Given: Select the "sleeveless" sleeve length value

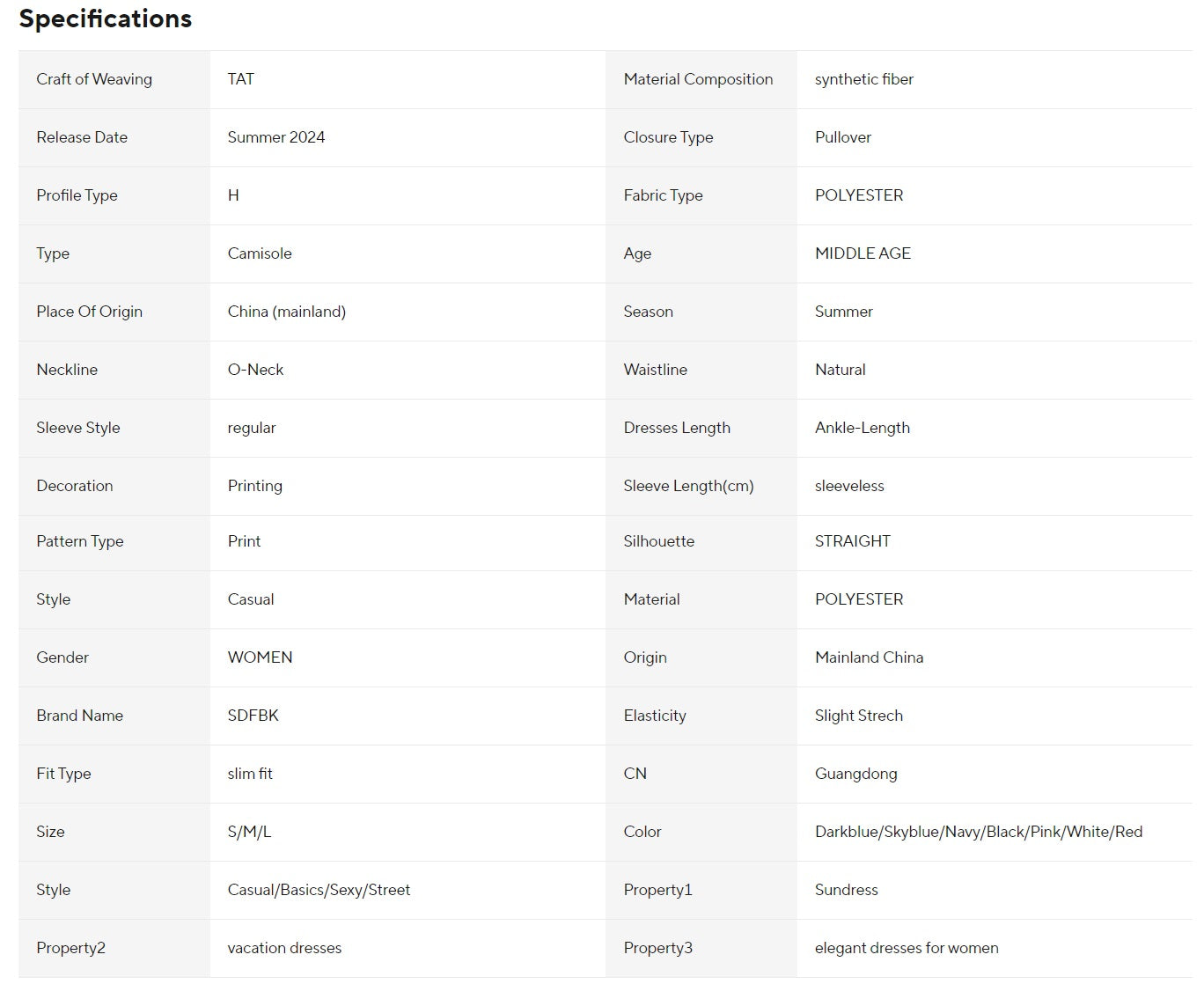Looking at the screenshot, I should point(849,486).
